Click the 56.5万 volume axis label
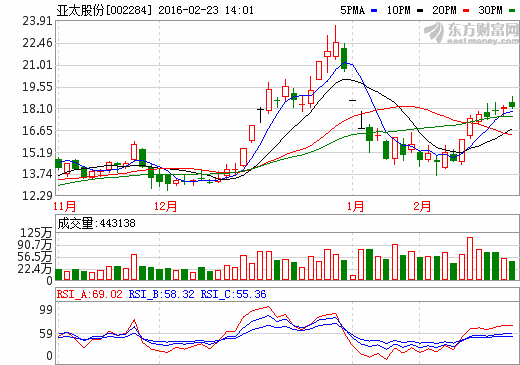The height and width of the screenshot is (365, 520). (x=35, y=257)
